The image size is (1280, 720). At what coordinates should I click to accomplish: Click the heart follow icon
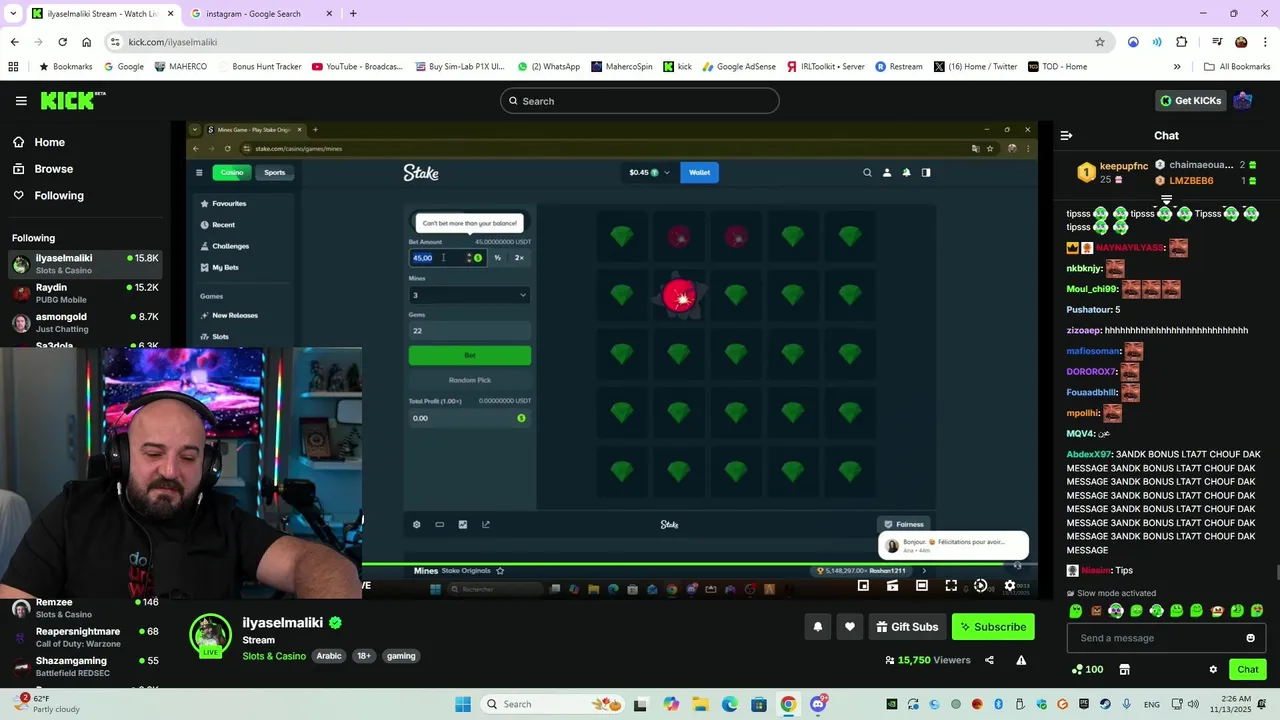[x=850, y=627]
